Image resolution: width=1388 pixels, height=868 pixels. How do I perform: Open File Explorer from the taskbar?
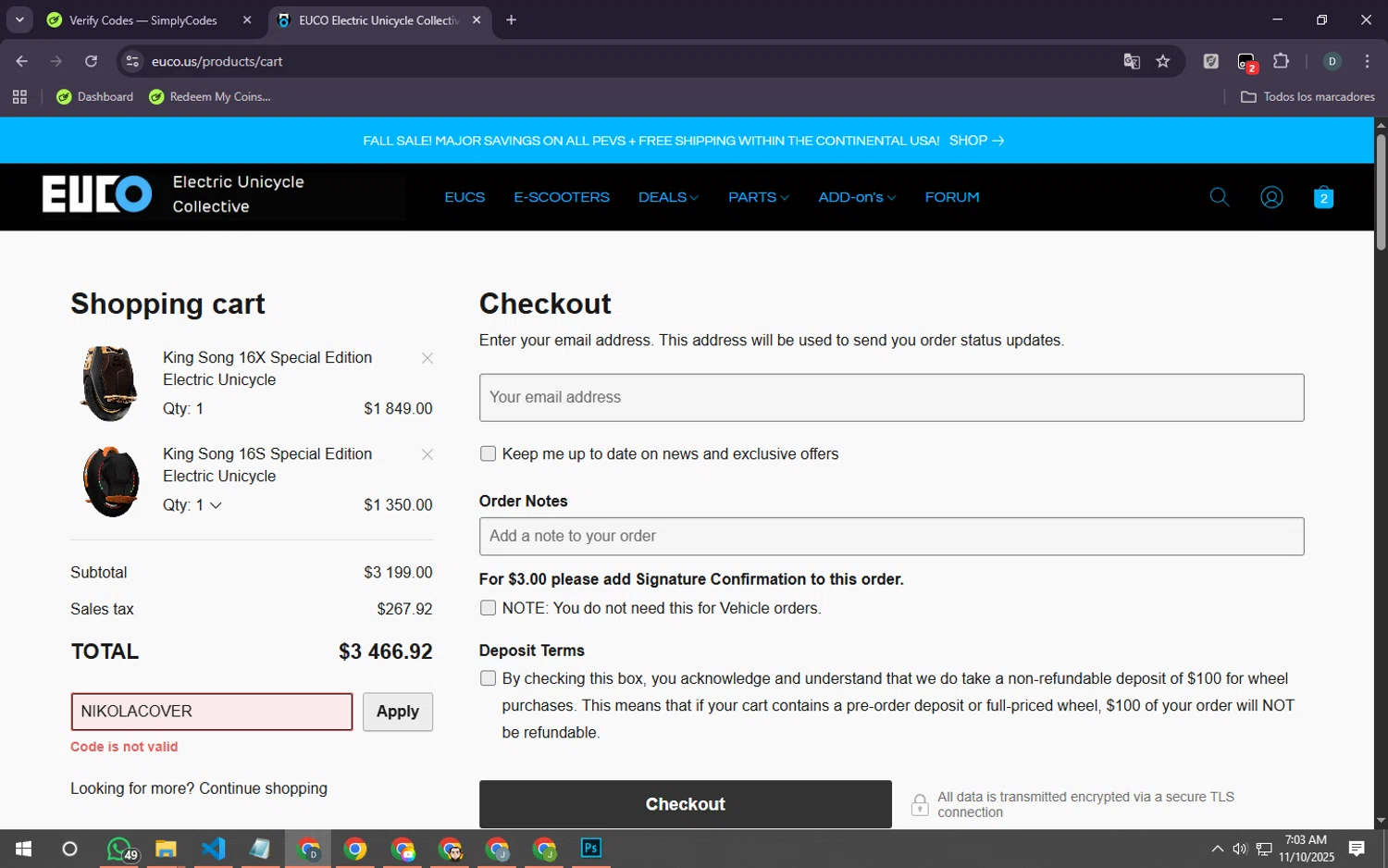tap(166, 849)
